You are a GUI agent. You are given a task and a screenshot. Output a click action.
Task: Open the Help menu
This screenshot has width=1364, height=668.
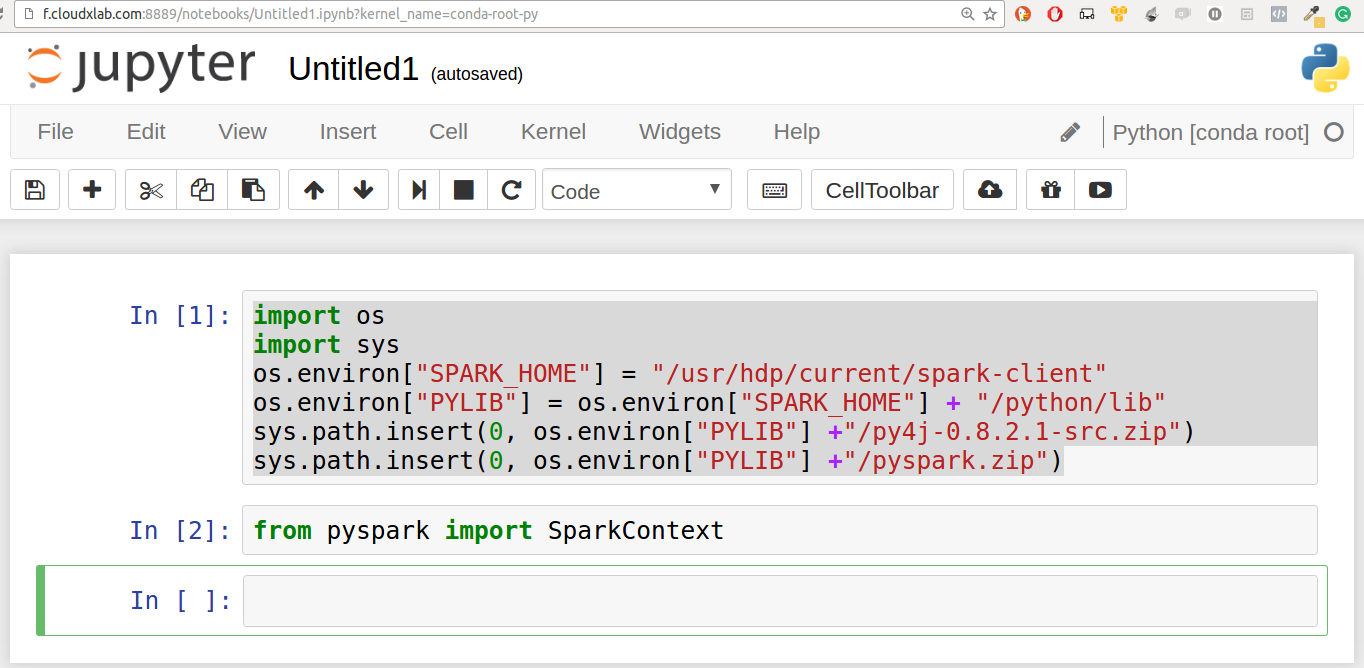(797, 132)
